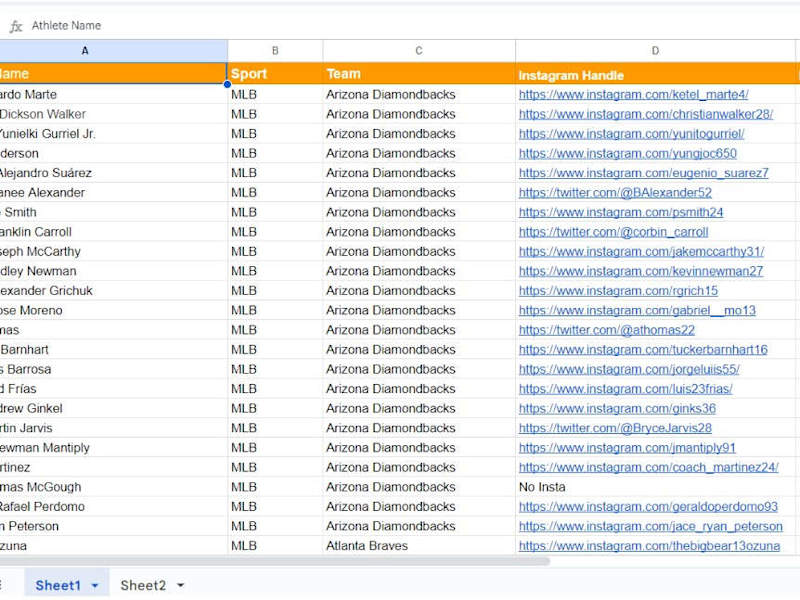This screenshot has width=800, height=600.
Task: Select the Alexander name cell
Action: point(113,192)
